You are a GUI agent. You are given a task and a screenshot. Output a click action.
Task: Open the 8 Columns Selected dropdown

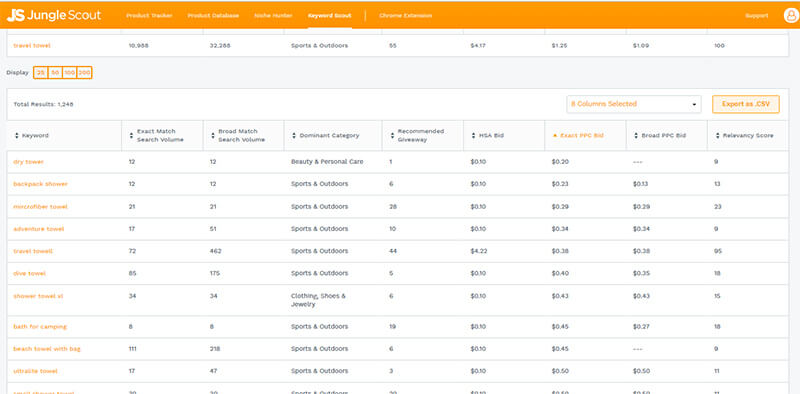point(634,104)
